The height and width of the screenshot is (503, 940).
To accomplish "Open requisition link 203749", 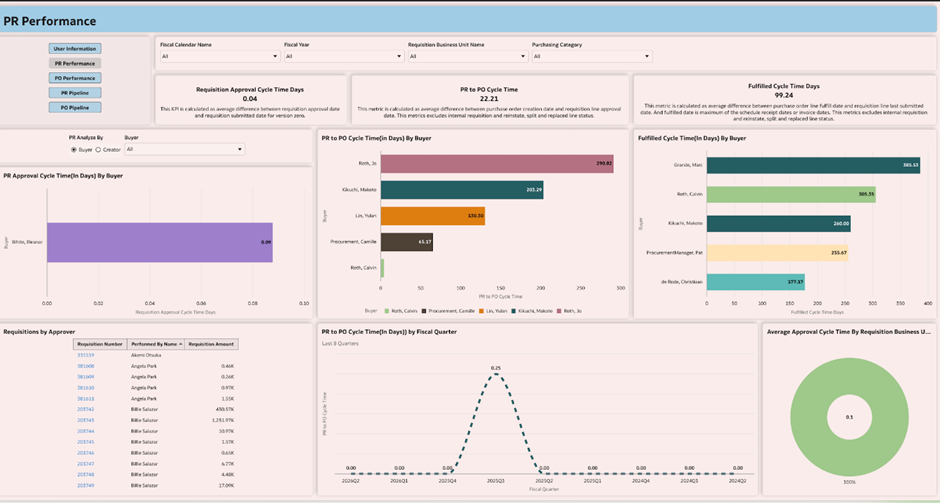I will (86, 486).
